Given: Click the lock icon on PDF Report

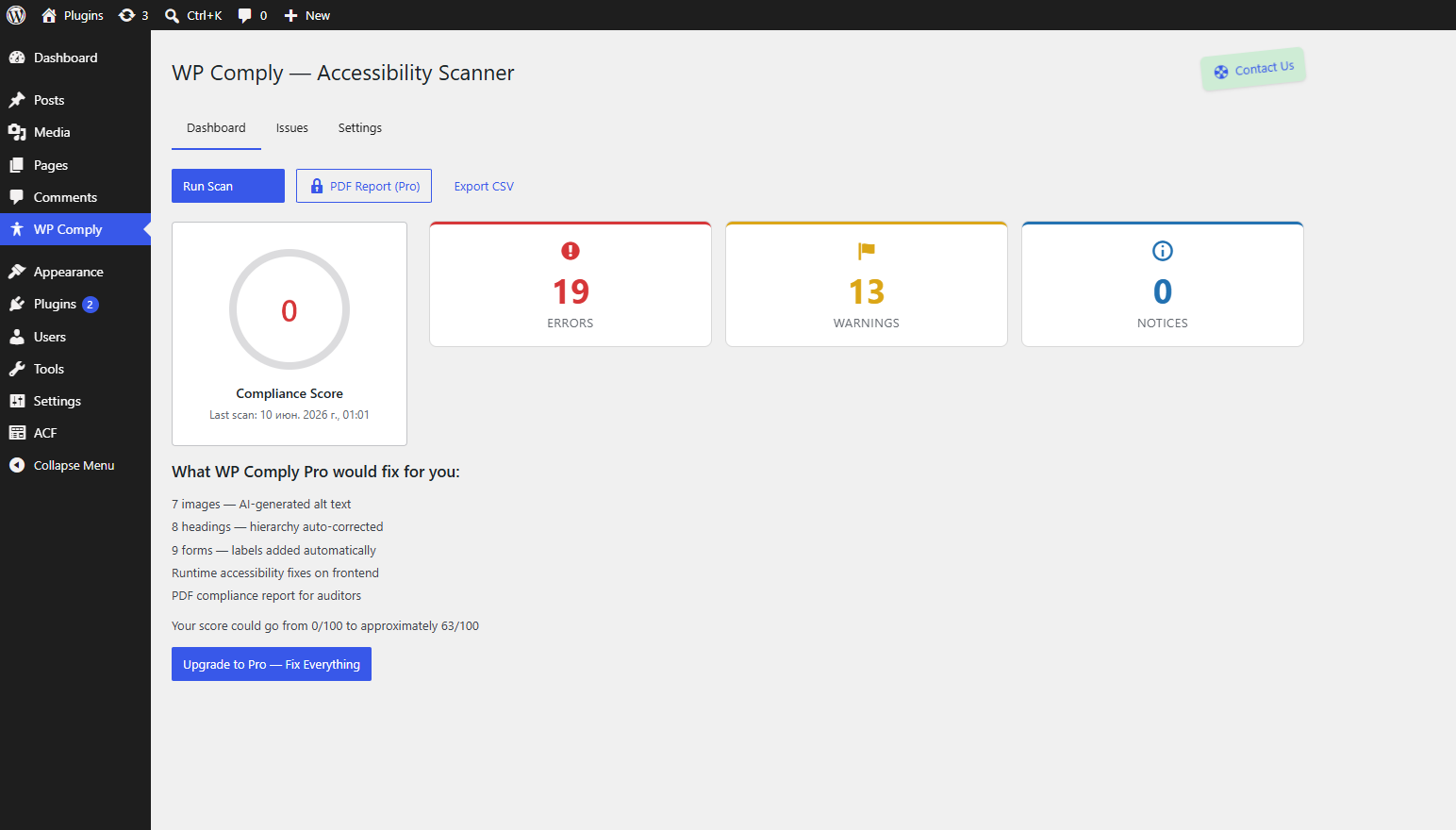Looking at the screenshot, I should coord(317,186).
